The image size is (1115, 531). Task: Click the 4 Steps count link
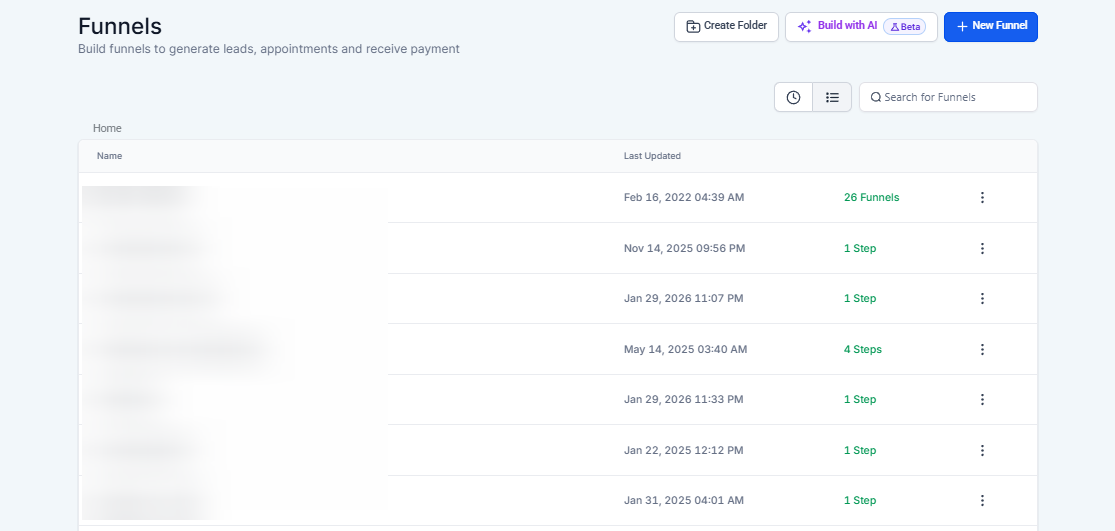point(862,349)
